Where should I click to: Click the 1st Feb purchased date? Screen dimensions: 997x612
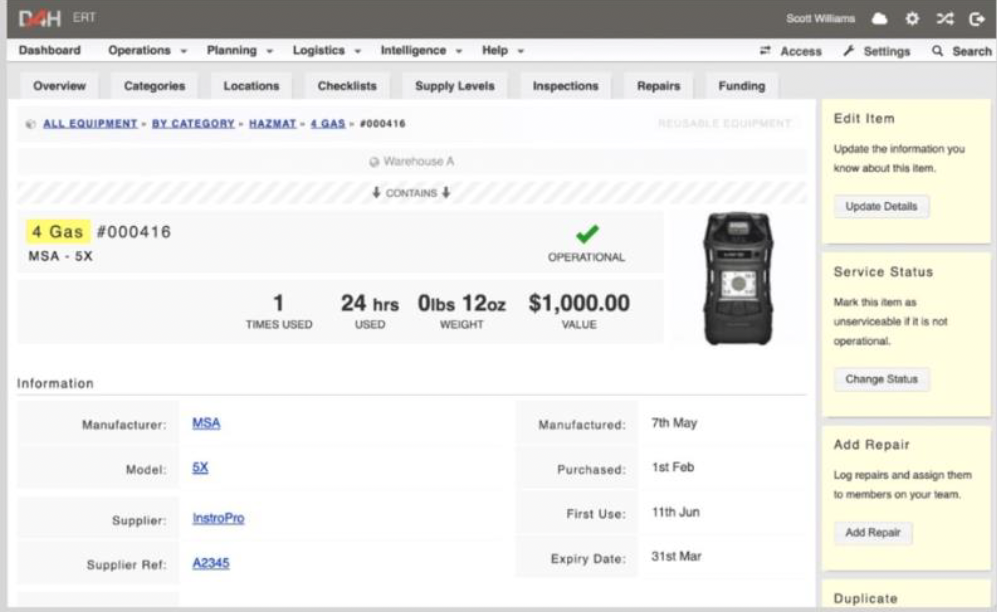[x=673, y=468]
